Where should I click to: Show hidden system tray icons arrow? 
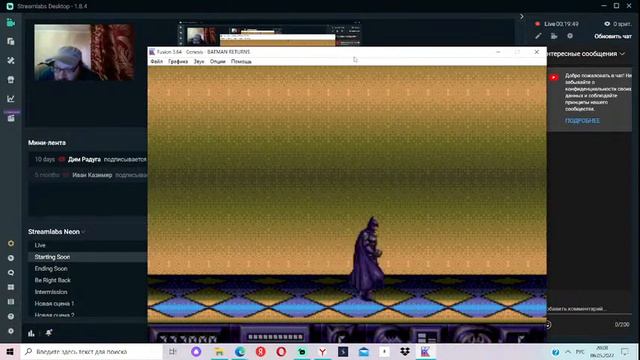[568, 351]
